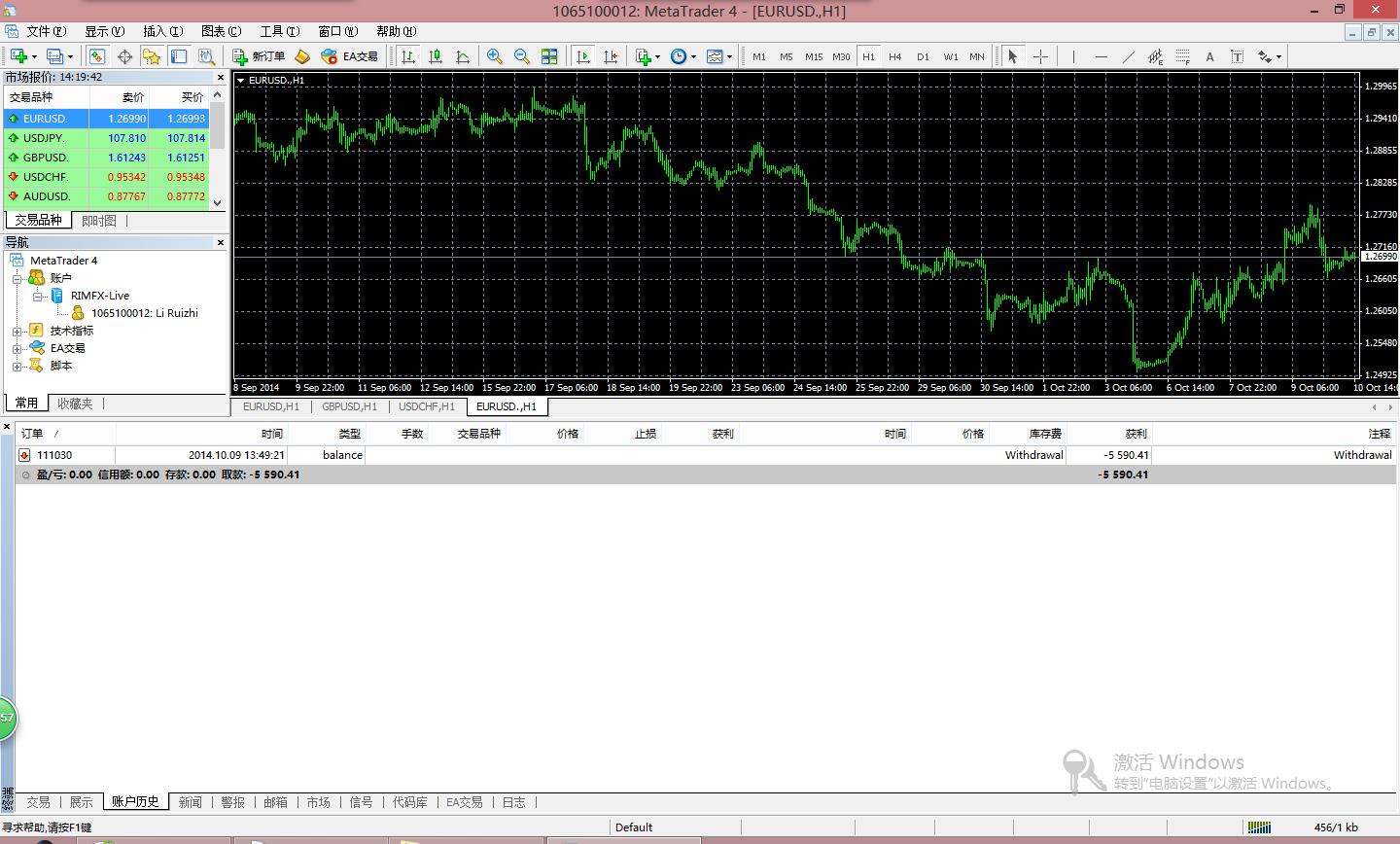Open the 日志 terminal tab
1400x844 pixels.
coord(514,802)
